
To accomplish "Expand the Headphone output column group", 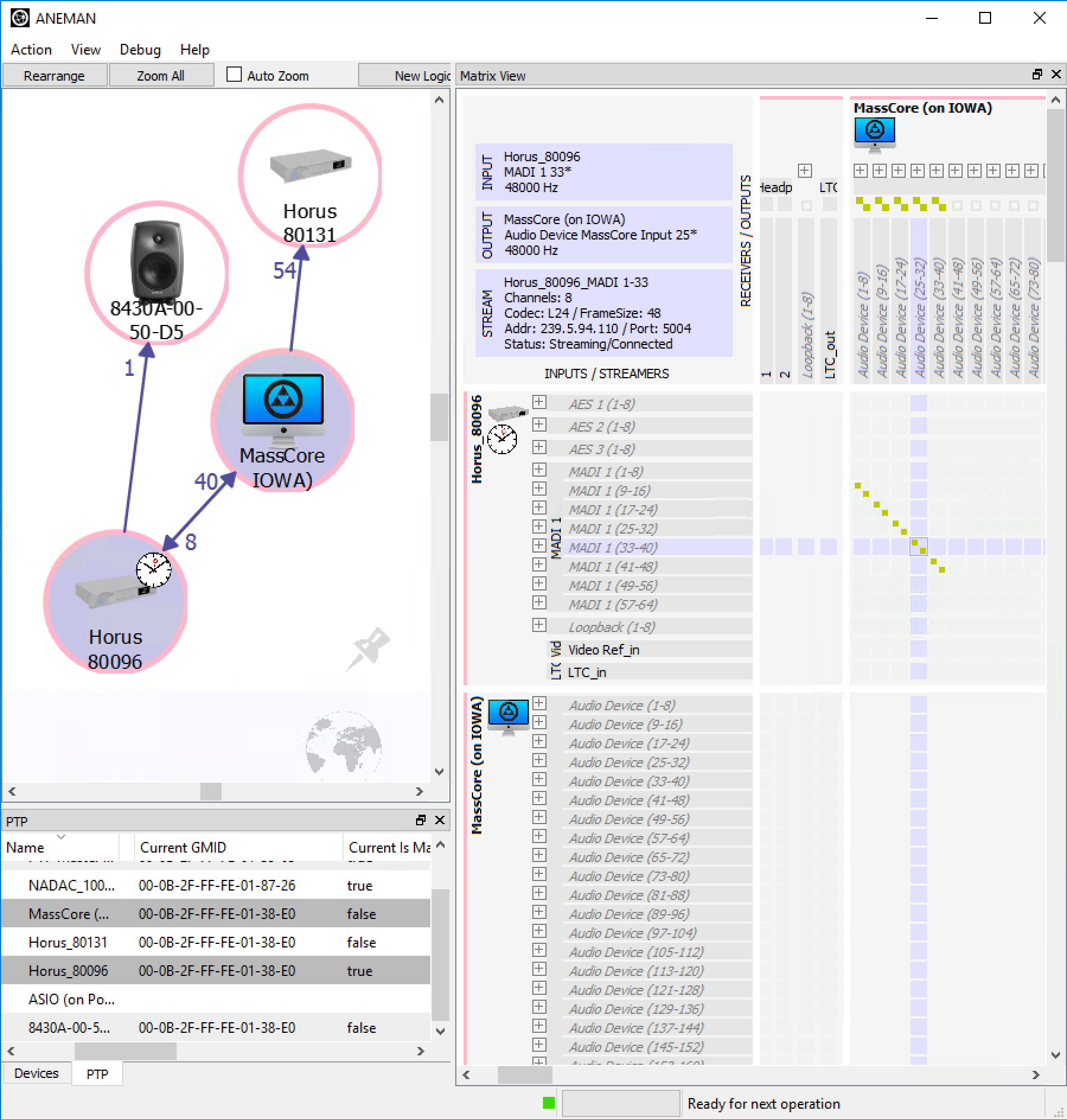I will click(804, 171).
